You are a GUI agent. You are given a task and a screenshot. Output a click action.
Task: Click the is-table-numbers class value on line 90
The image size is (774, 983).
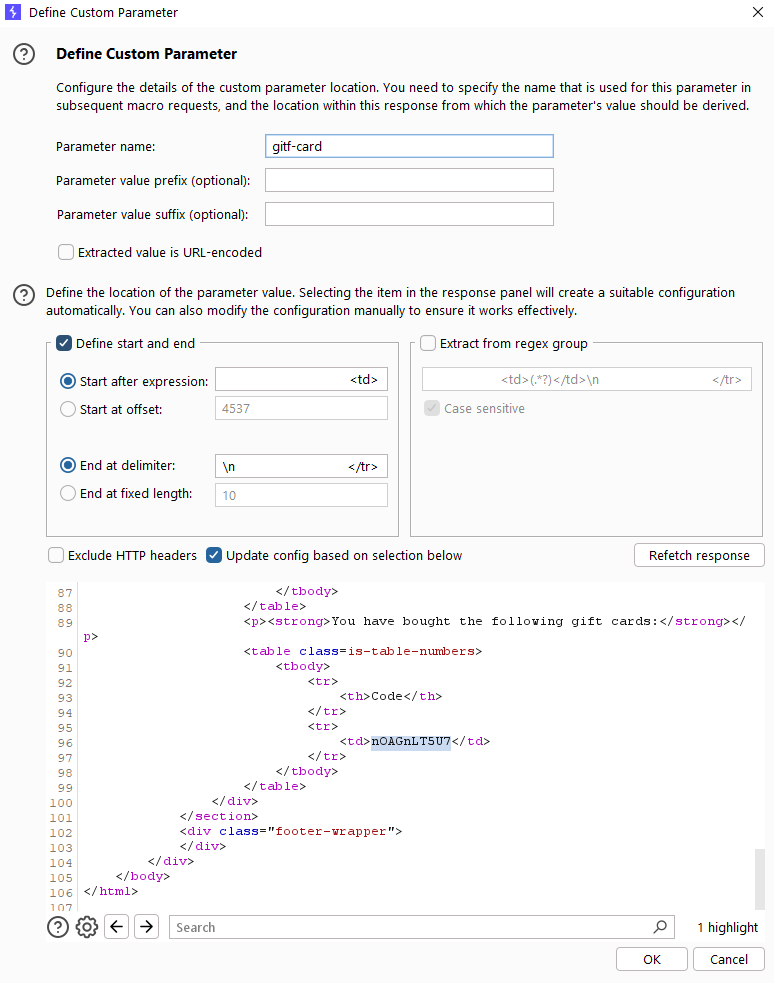[x=411, y=651]
